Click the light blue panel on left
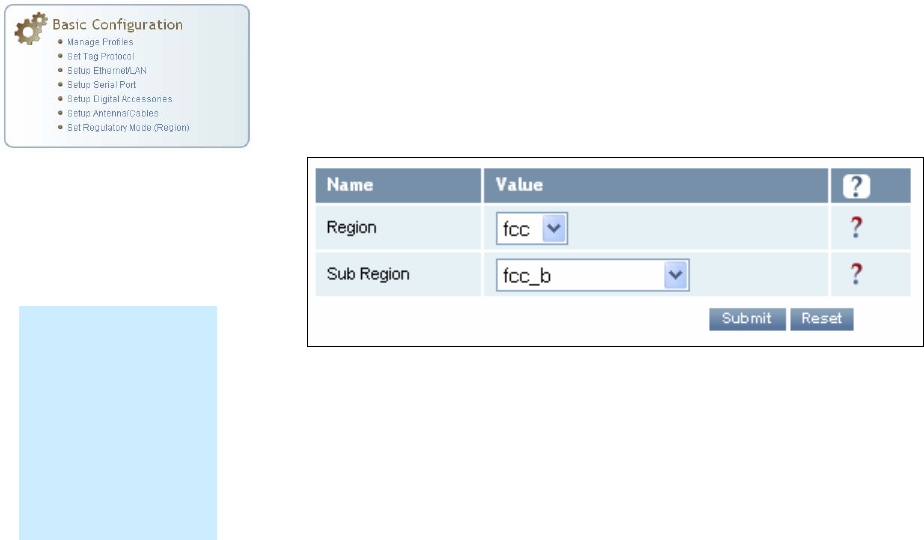This screenshot has height=540, width=924. pyautogui.click(x=118, y=423)
